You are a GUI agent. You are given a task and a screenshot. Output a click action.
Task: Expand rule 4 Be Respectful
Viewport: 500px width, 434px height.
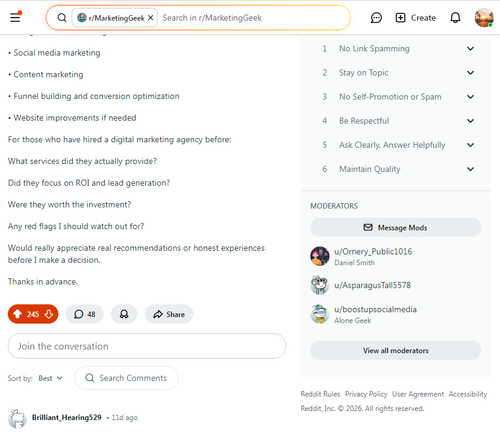[x=397, y=121]
